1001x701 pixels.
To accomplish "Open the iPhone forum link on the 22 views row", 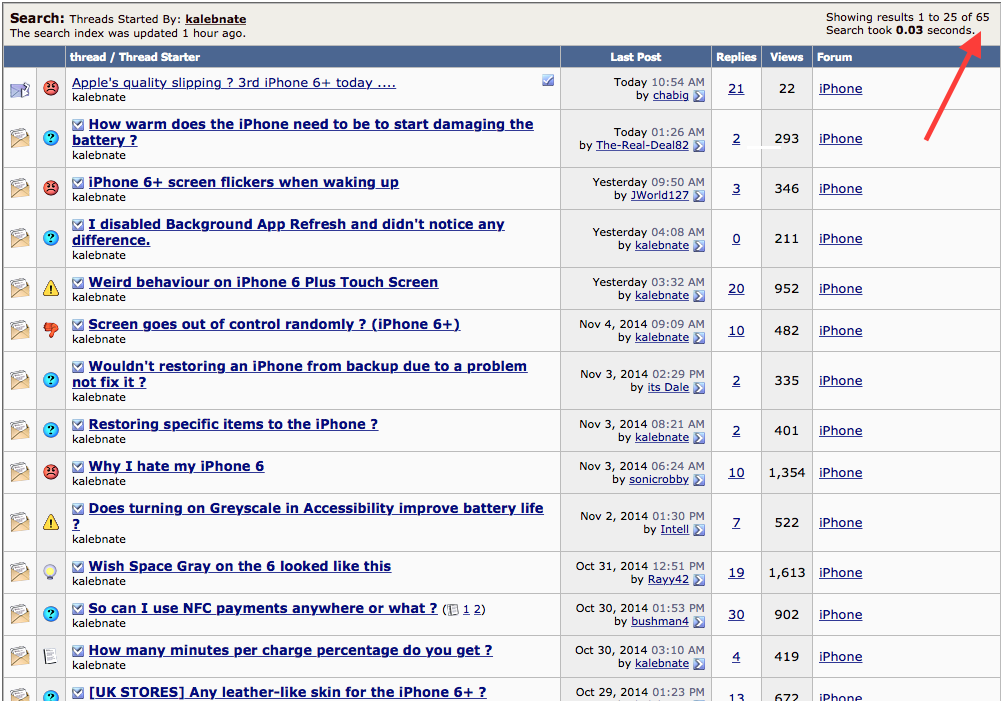I will point(840,89).
